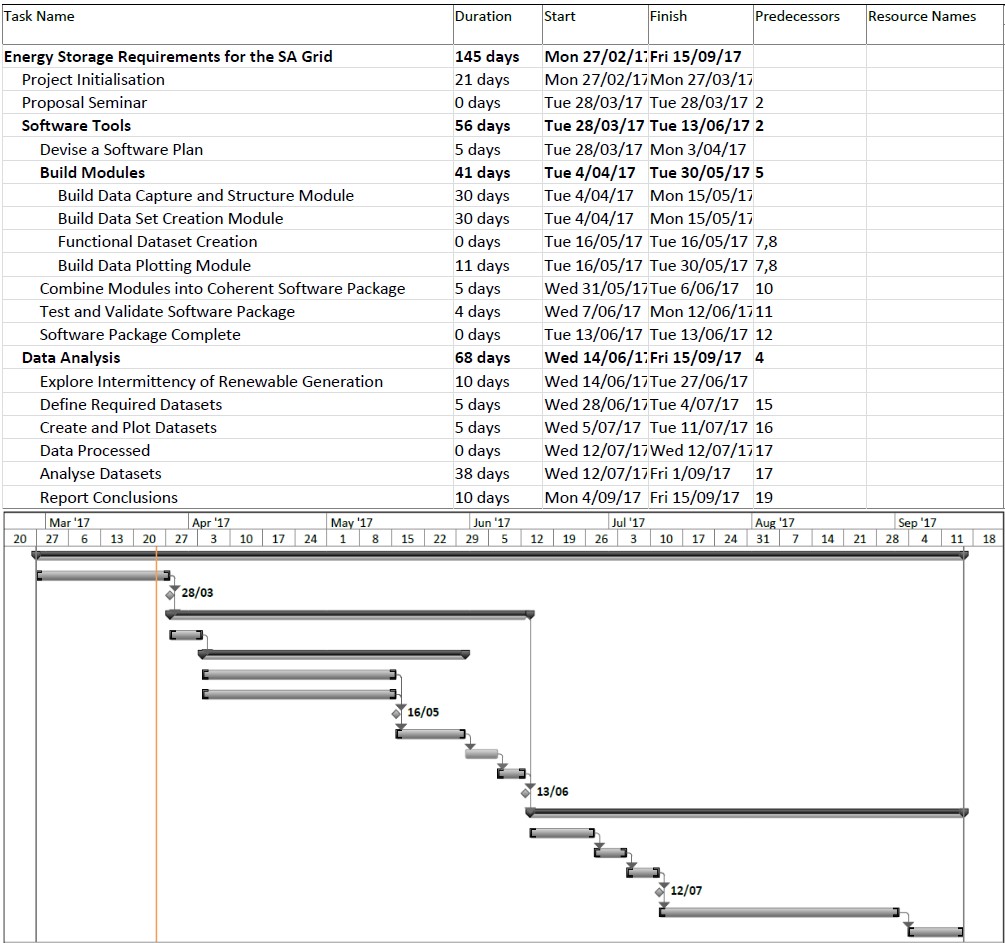1005x943 pixels.
Task: Click the 28/03 Proposal Seminar milestone diamond
Action: (x=170, y=595)
